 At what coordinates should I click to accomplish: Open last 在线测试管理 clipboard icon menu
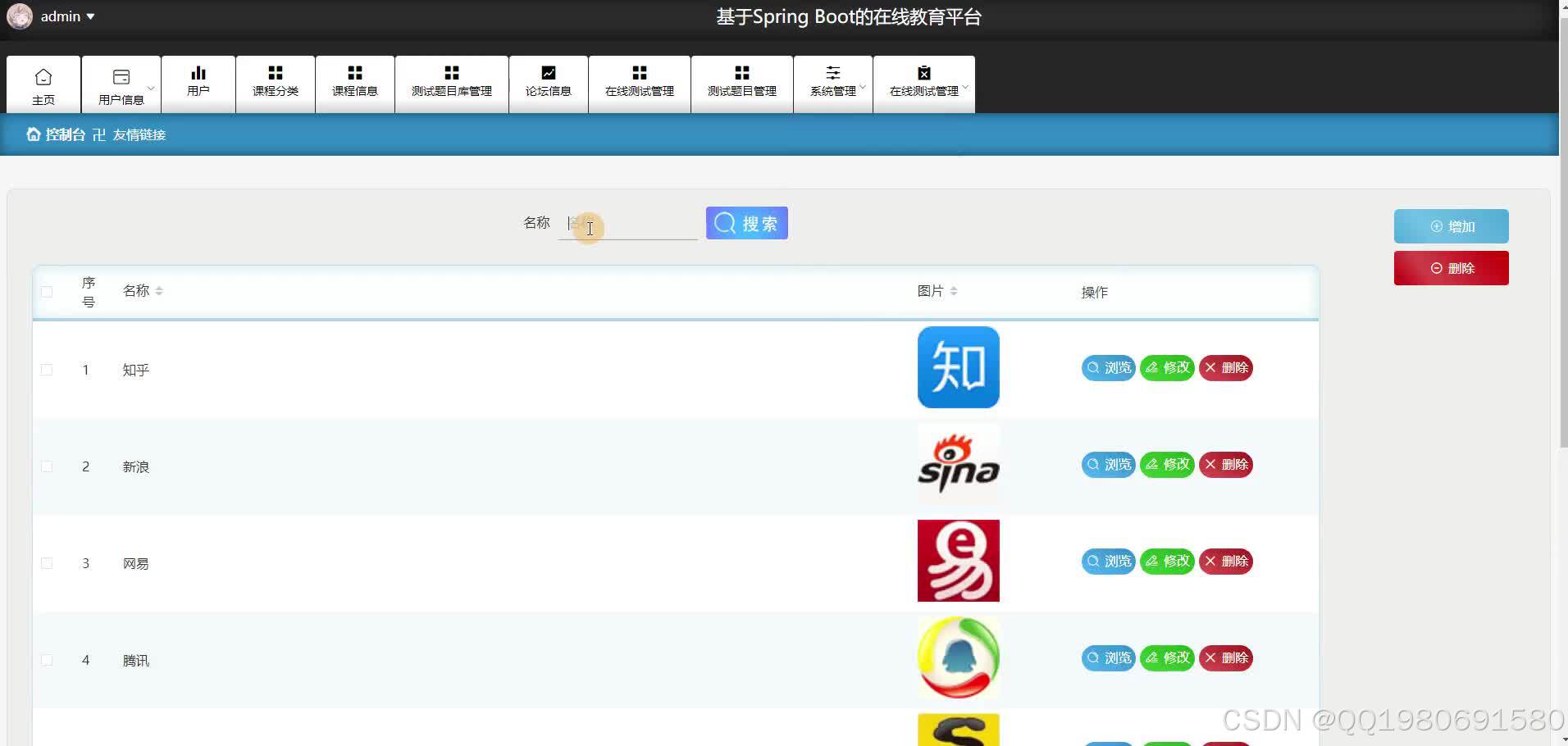coord(924,84)
